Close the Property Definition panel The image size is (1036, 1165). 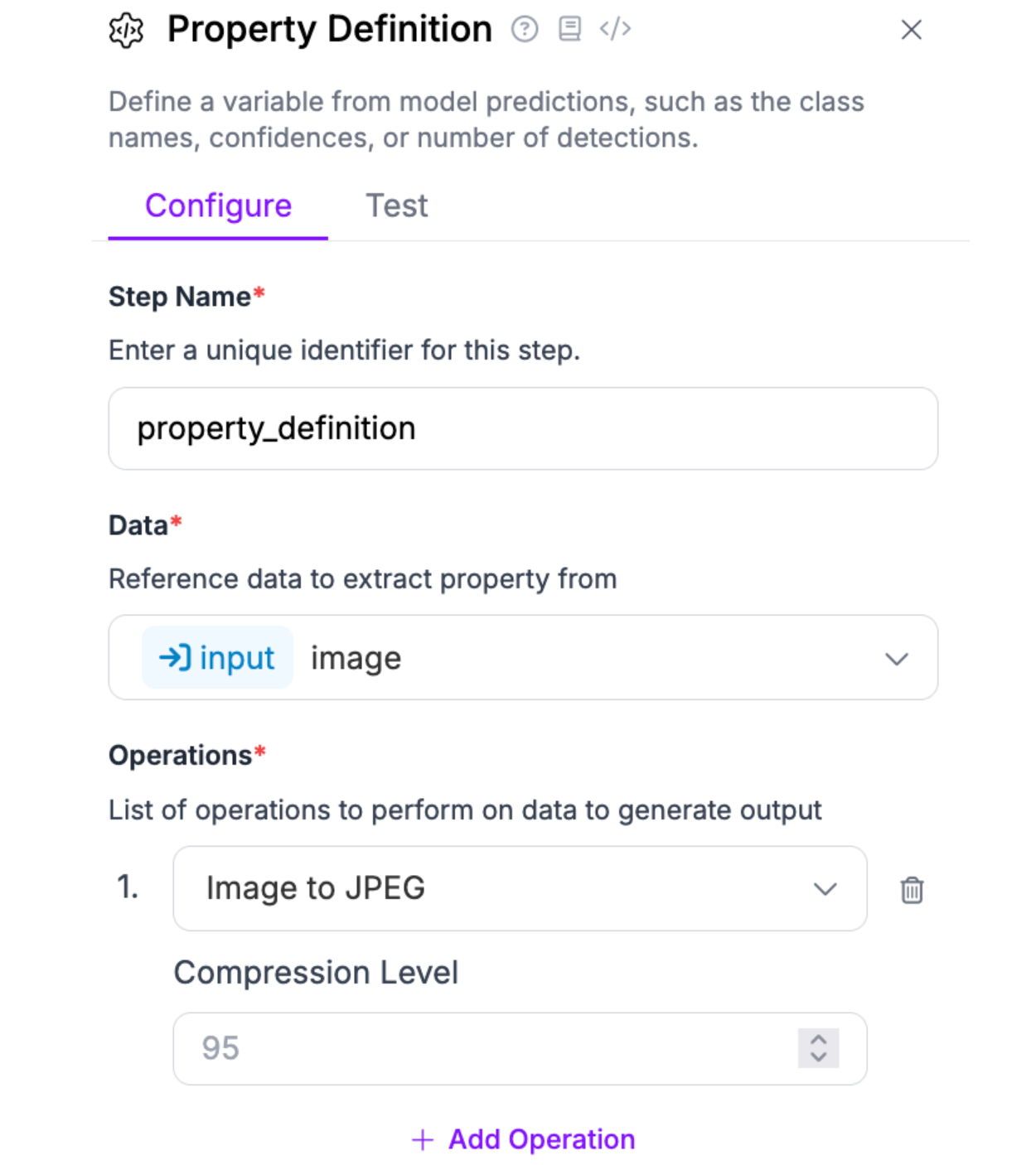tap(911, 30)
